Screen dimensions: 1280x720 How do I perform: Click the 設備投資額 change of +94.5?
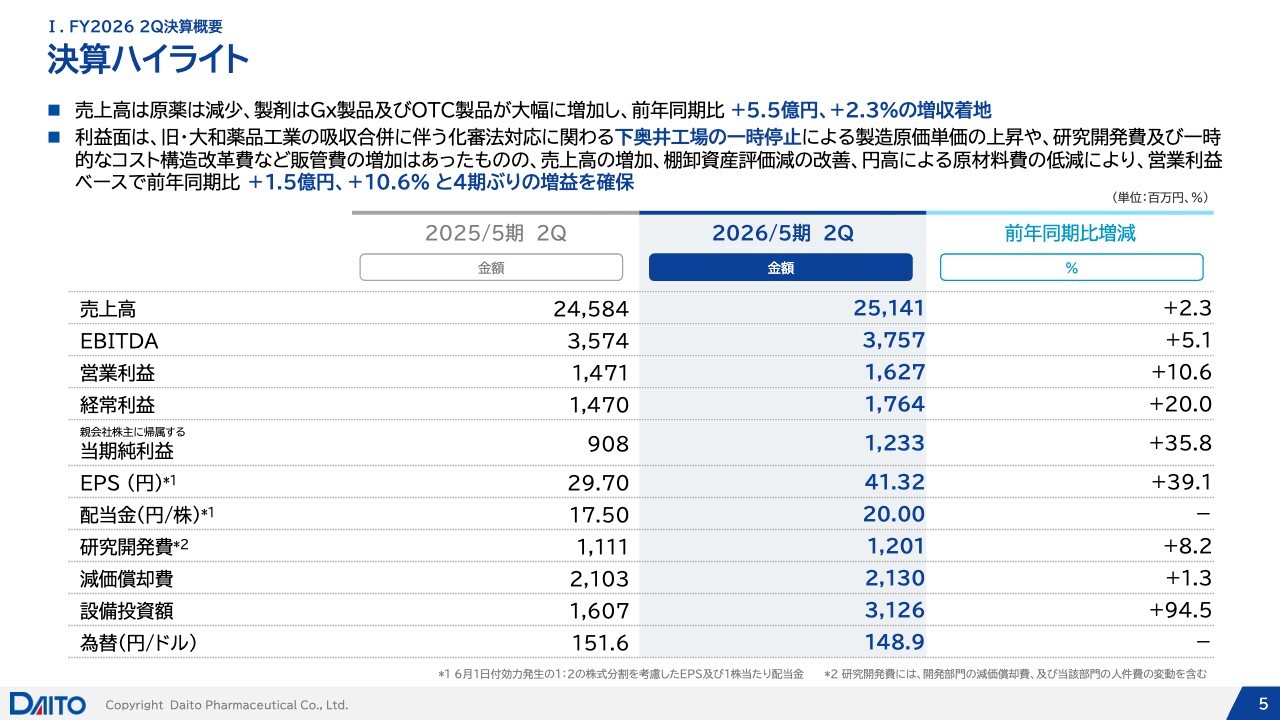tap(1180, 609)
